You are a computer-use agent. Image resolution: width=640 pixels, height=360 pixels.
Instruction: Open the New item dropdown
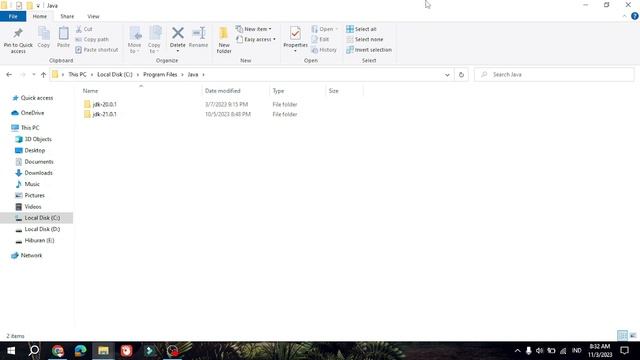click(x=253, y=29)
